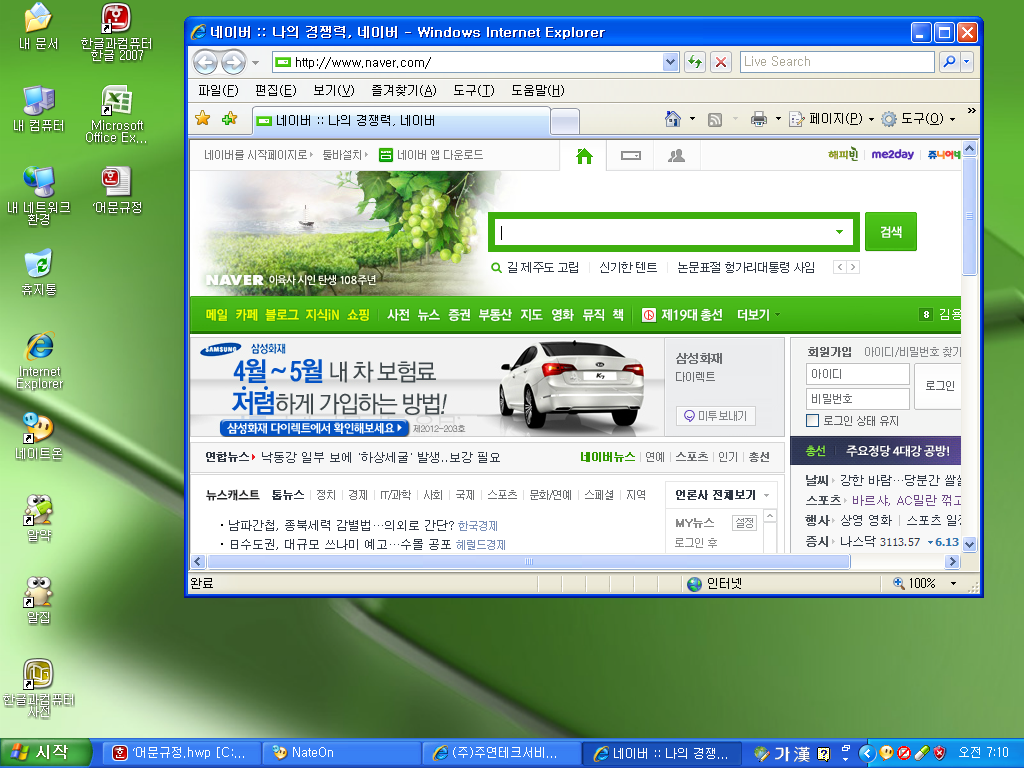Open the 도움말(H) menu
The height and width of the screenshot is (768, 1024).
(x=537, y=91)
